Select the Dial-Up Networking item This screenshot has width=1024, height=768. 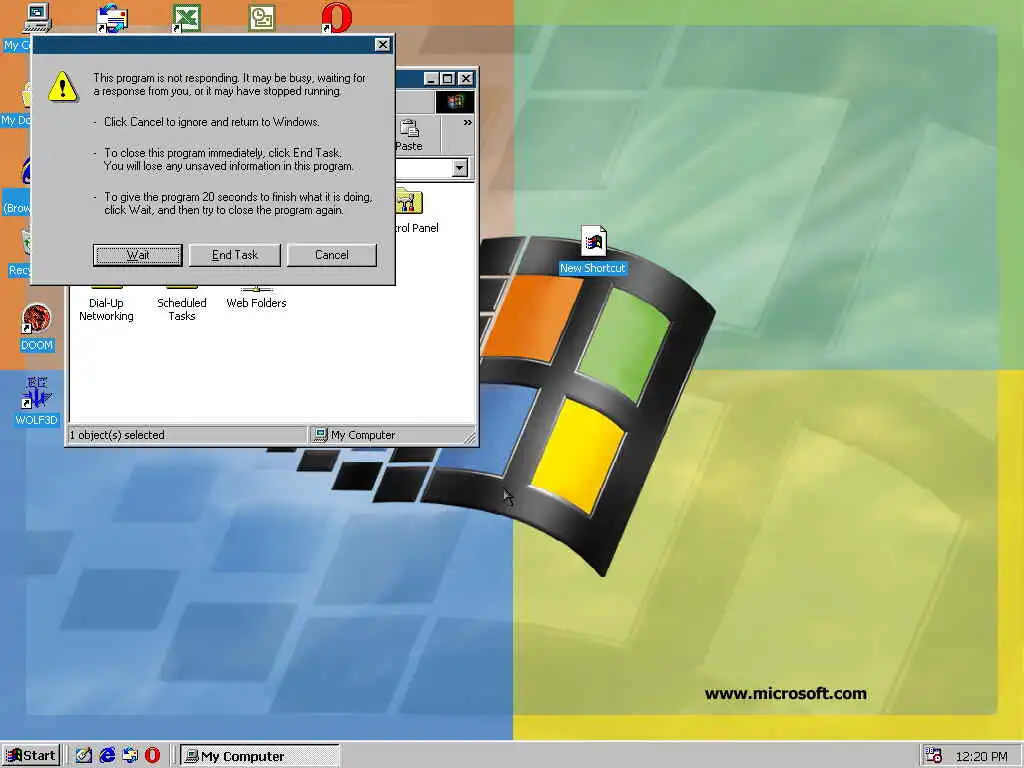(x=106, y=304)
